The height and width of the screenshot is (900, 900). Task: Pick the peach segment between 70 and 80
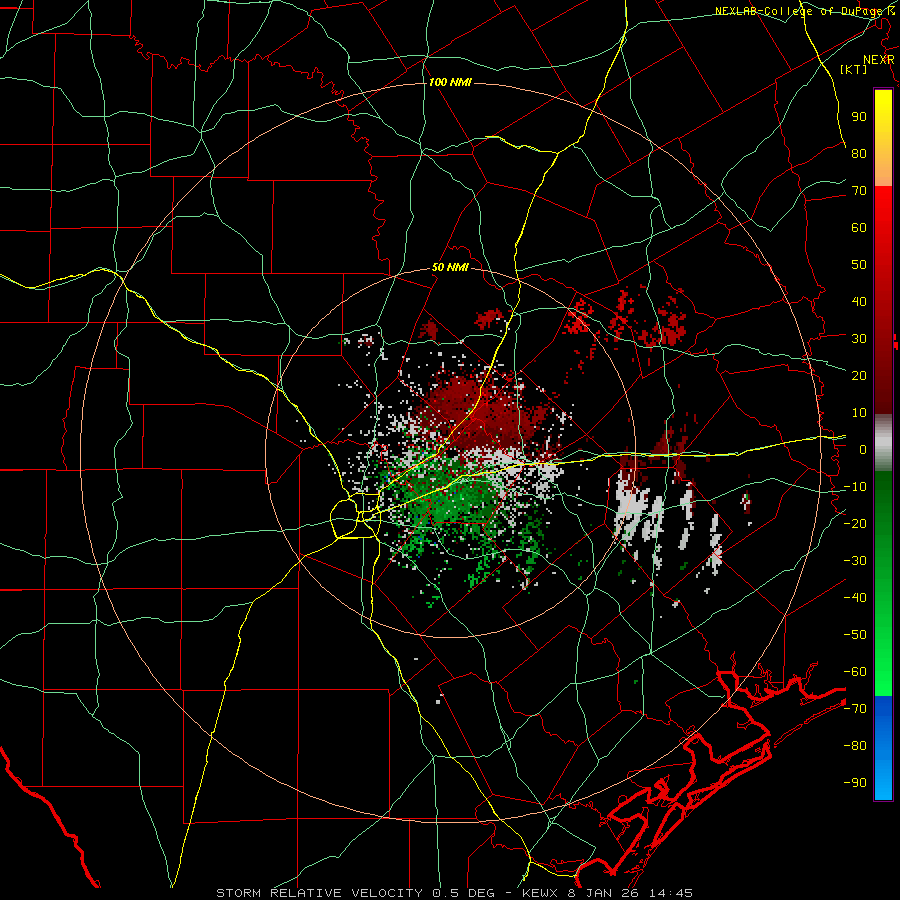pyautogui.click(x=883, y=170)
